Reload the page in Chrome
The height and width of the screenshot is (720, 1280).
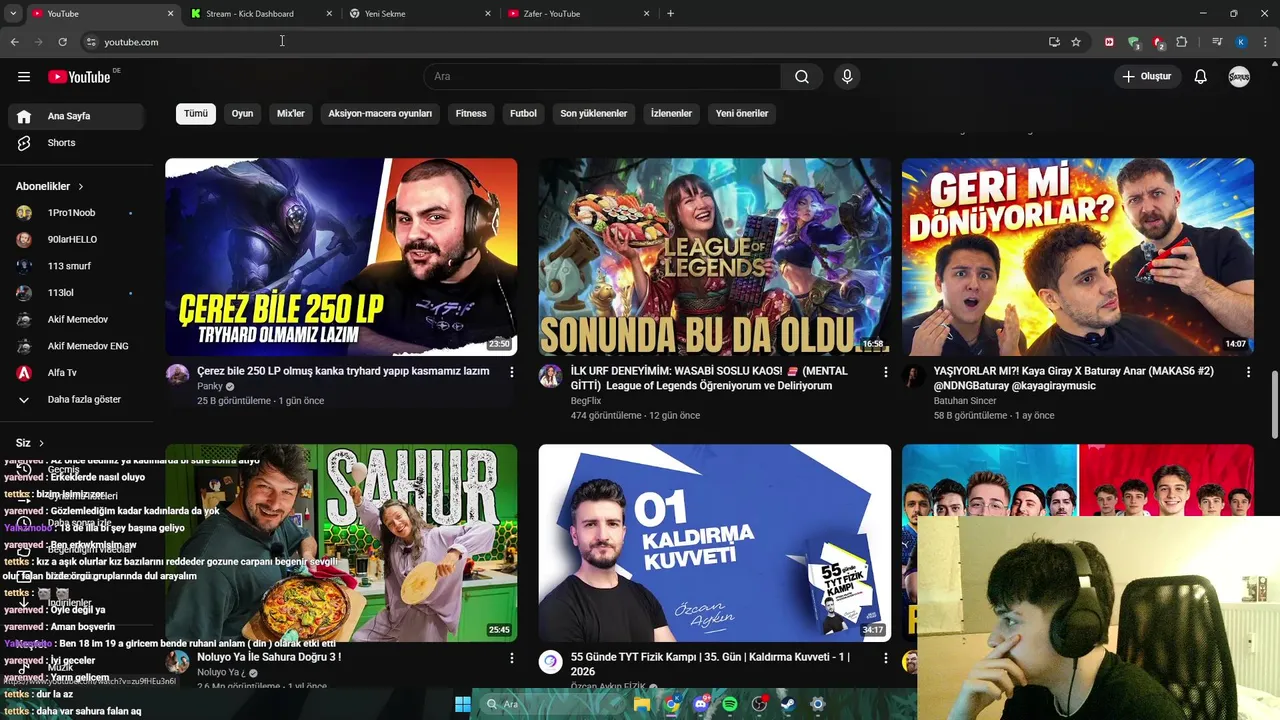click(x=62, y=42)
